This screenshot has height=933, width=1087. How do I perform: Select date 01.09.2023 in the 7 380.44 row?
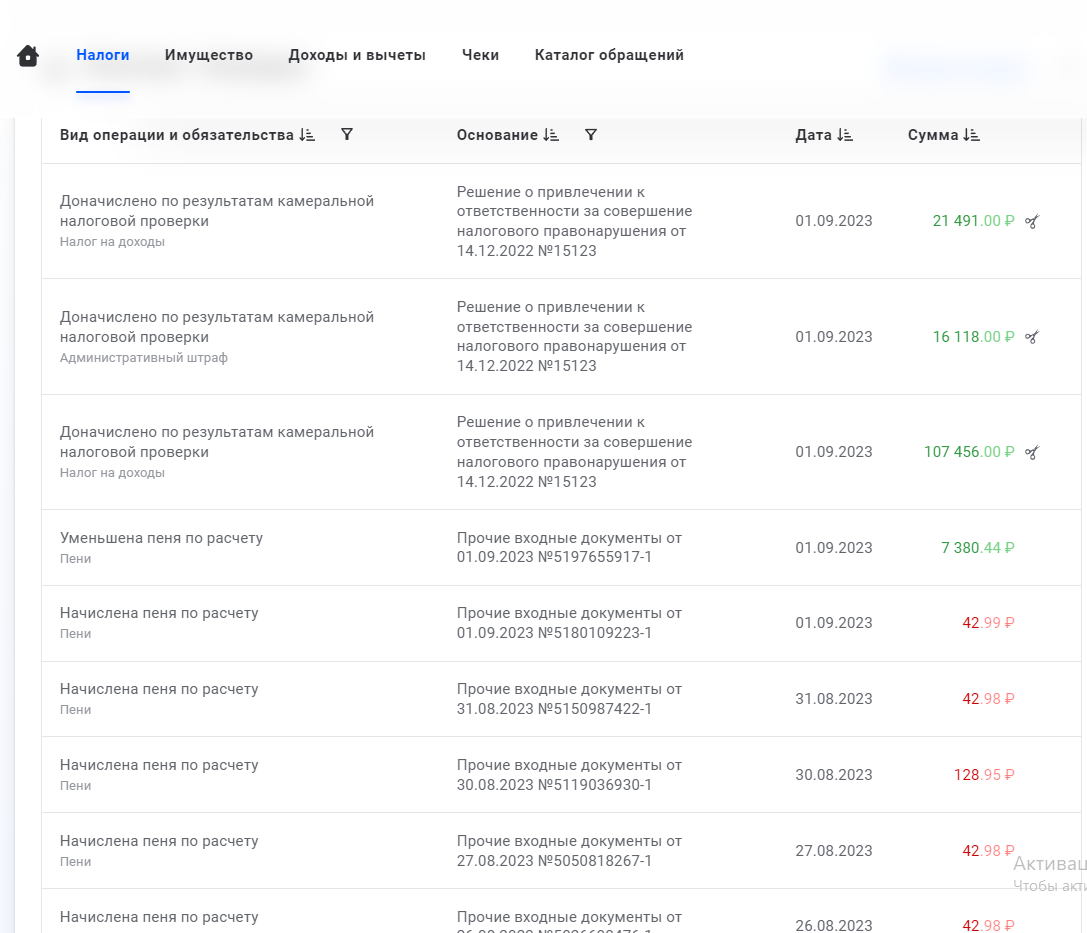click(x=834, y=548)
